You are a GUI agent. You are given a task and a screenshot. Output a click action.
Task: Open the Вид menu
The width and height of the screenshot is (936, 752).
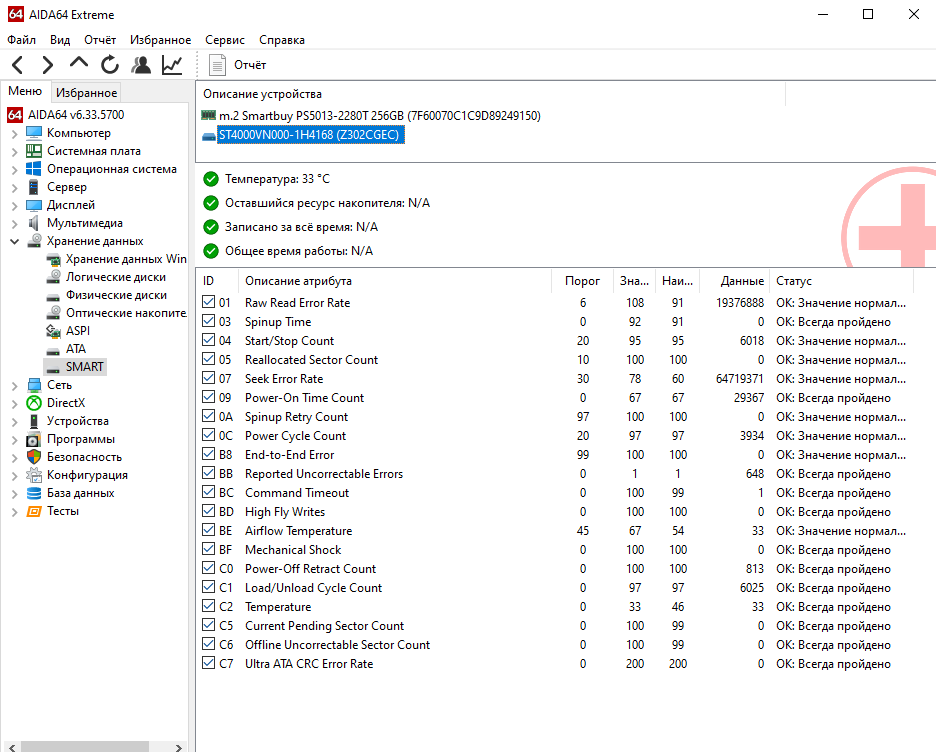[x=60, y=40]
